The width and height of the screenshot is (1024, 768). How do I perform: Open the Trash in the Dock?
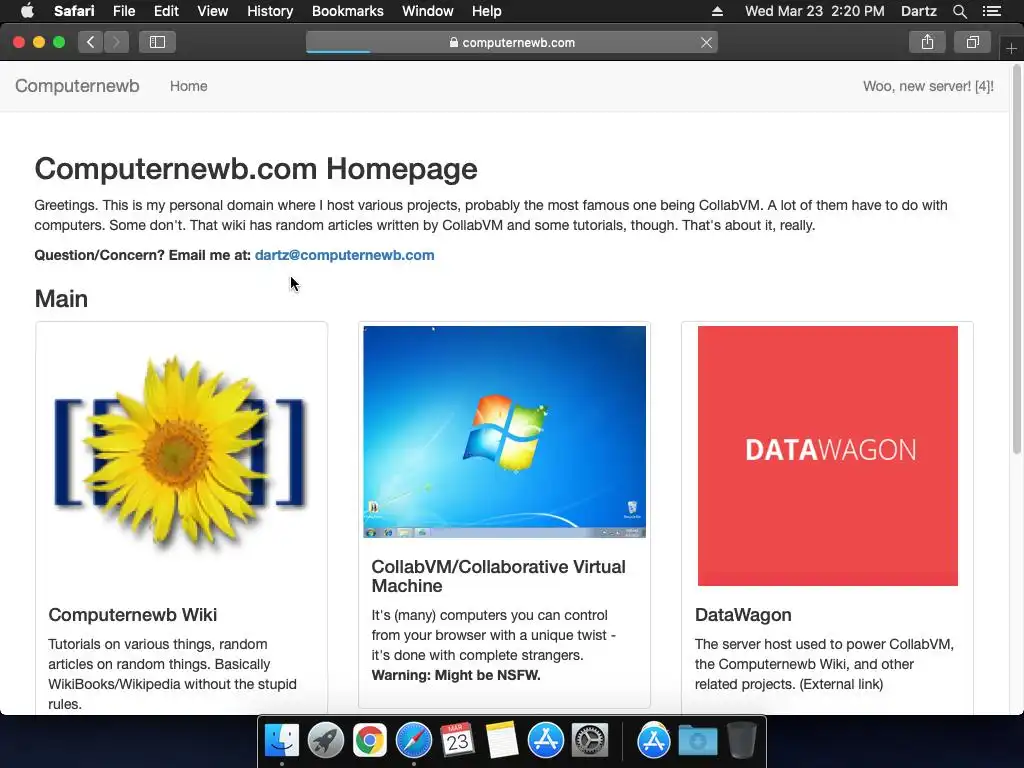coord(742,740)
